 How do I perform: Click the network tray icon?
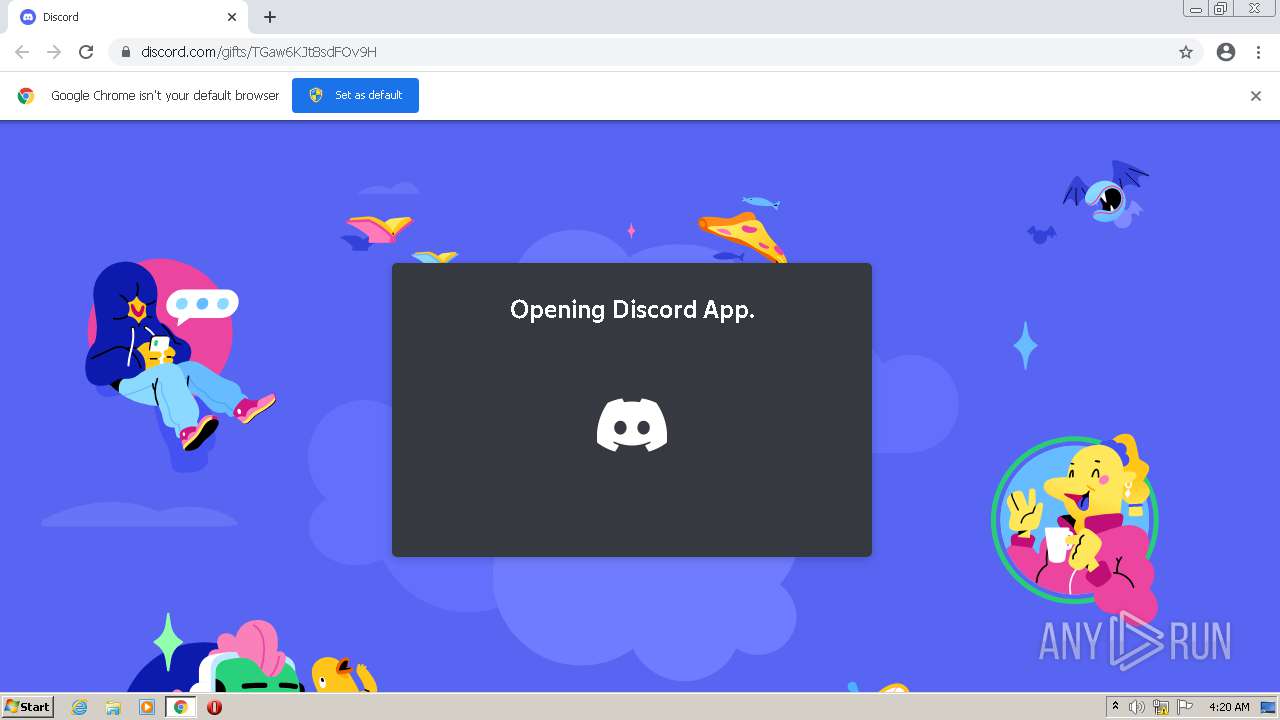coord(1161,707)
